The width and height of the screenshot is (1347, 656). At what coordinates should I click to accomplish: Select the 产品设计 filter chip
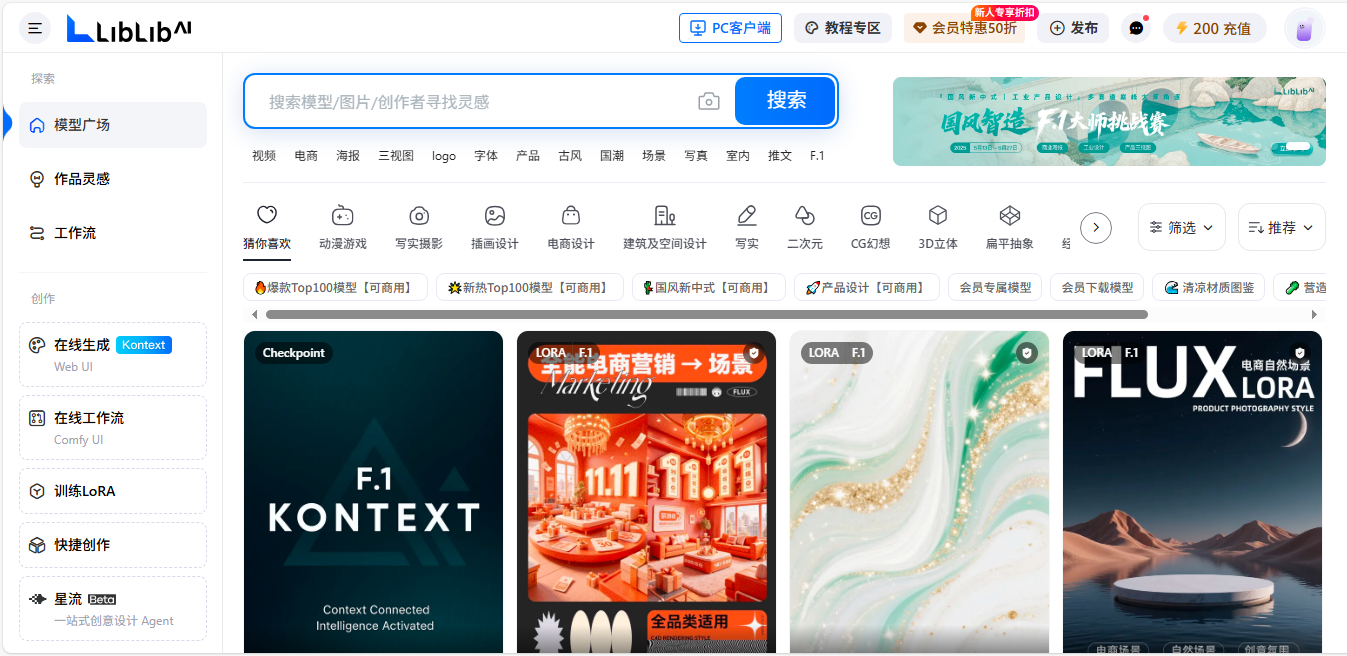[x=867, y=288]
